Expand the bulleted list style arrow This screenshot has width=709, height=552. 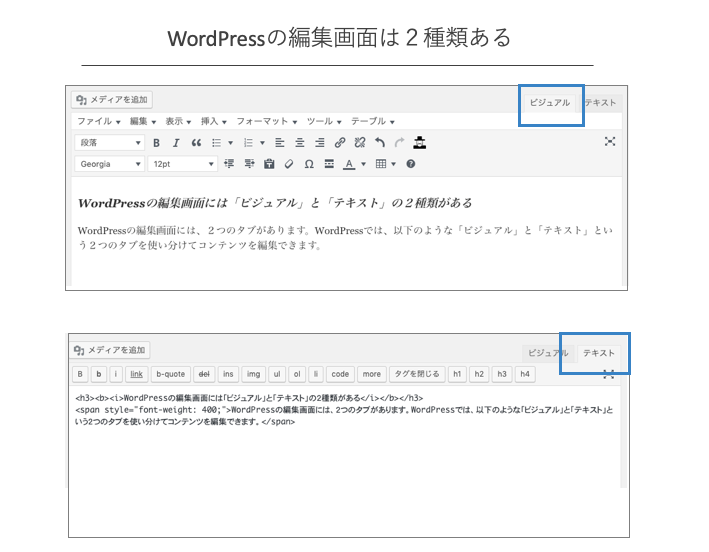point(231,143)
